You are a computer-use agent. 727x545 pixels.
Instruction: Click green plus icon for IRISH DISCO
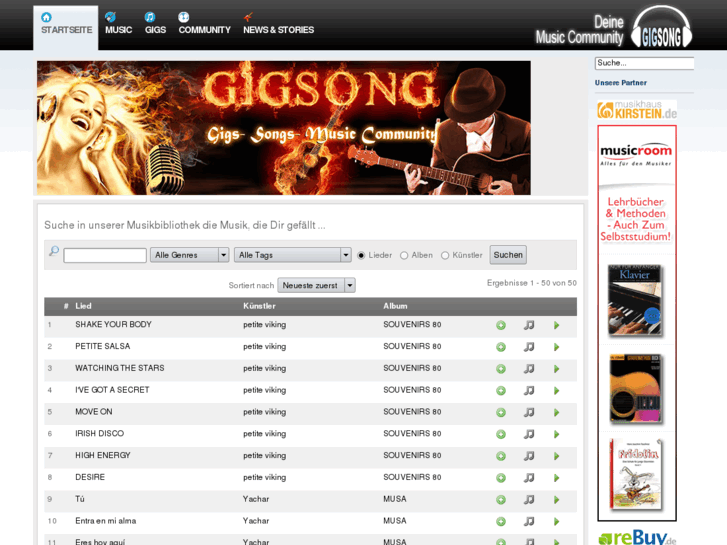point(501,434)
